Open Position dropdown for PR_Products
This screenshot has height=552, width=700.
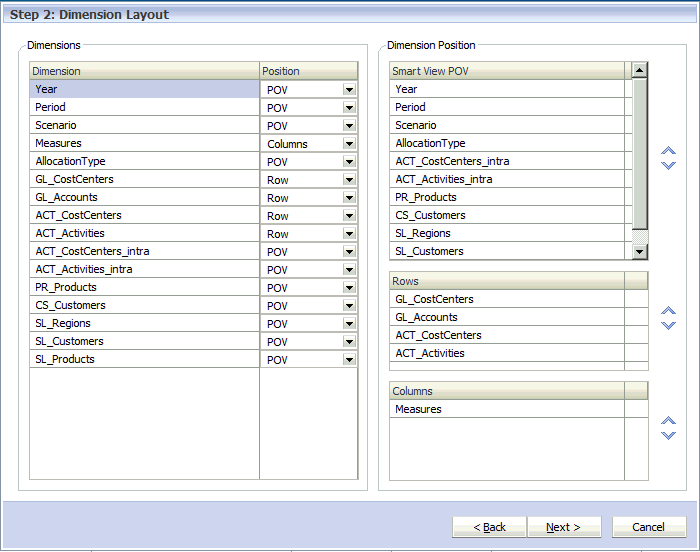point(349,288)
